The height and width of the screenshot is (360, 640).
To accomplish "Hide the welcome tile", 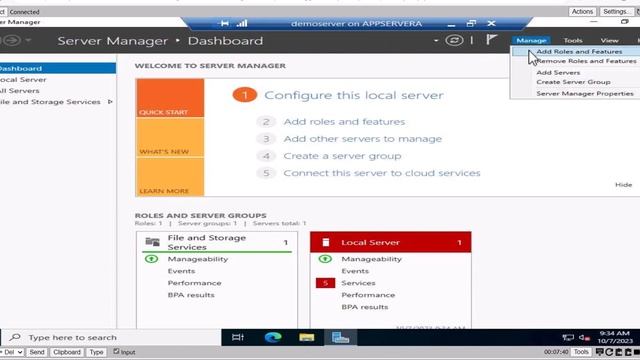I will click(x=623, y=184).
